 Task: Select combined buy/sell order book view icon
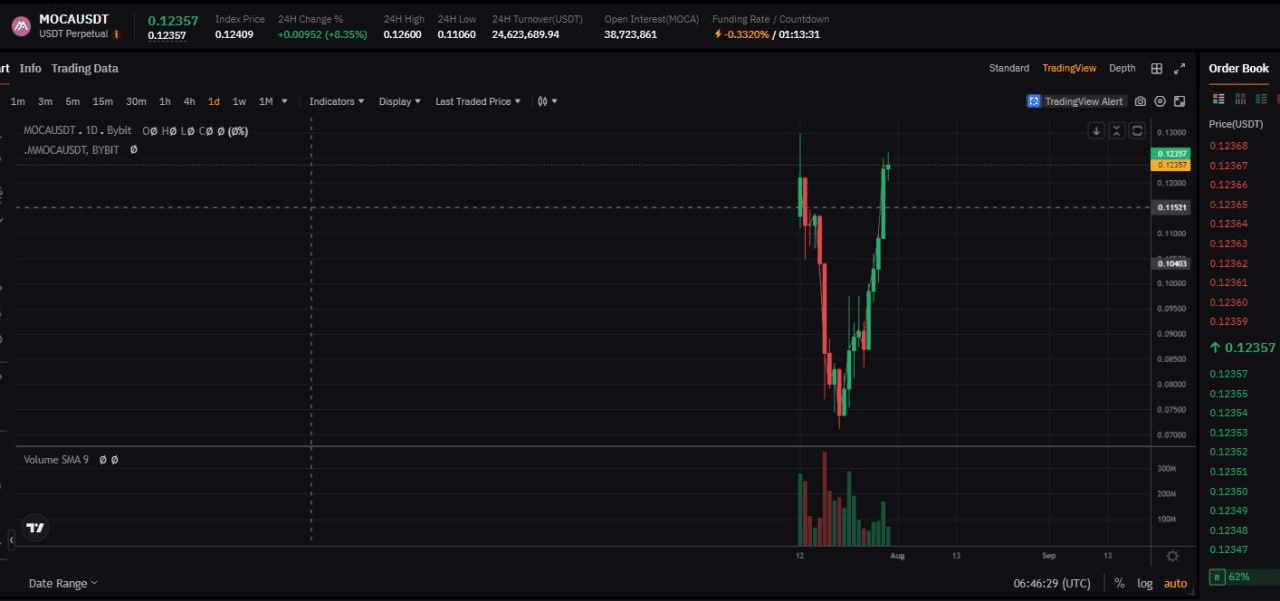coord(1218,99)
